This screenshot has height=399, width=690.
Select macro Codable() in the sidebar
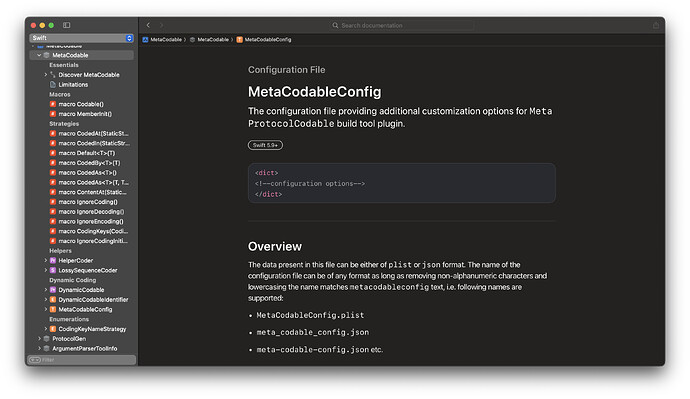(x=81, y=104)
